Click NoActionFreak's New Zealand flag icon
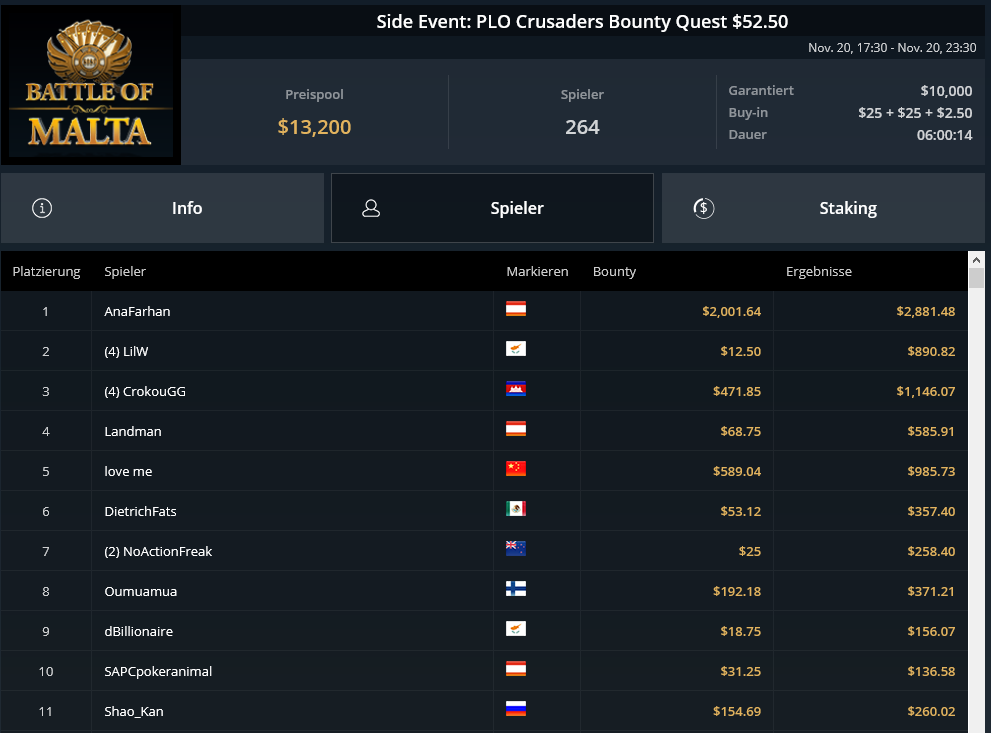The image size is (991, 733). (516, 548)
